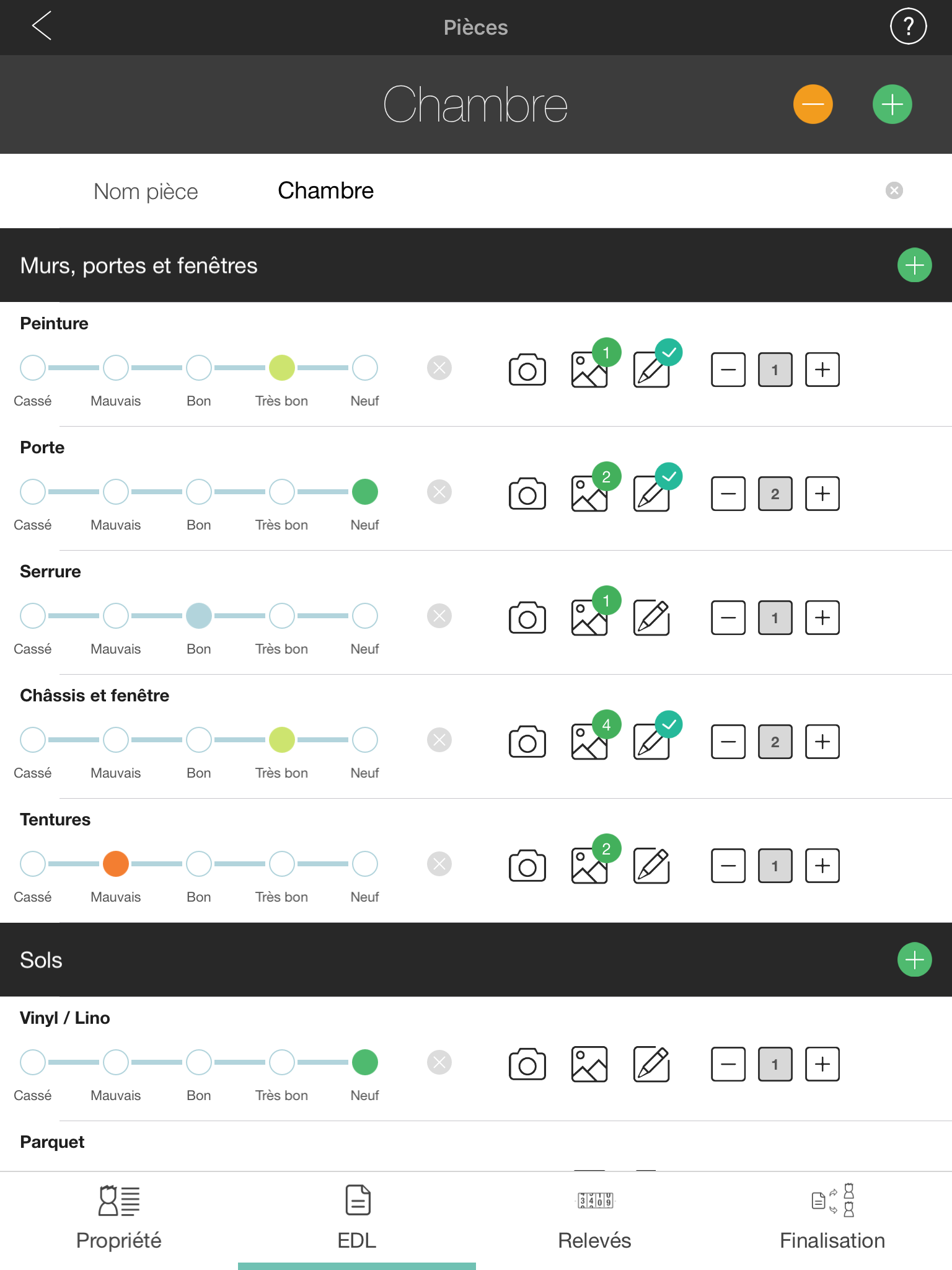Add item to Murs, portes et fenêtres

(x=914, y=265)
